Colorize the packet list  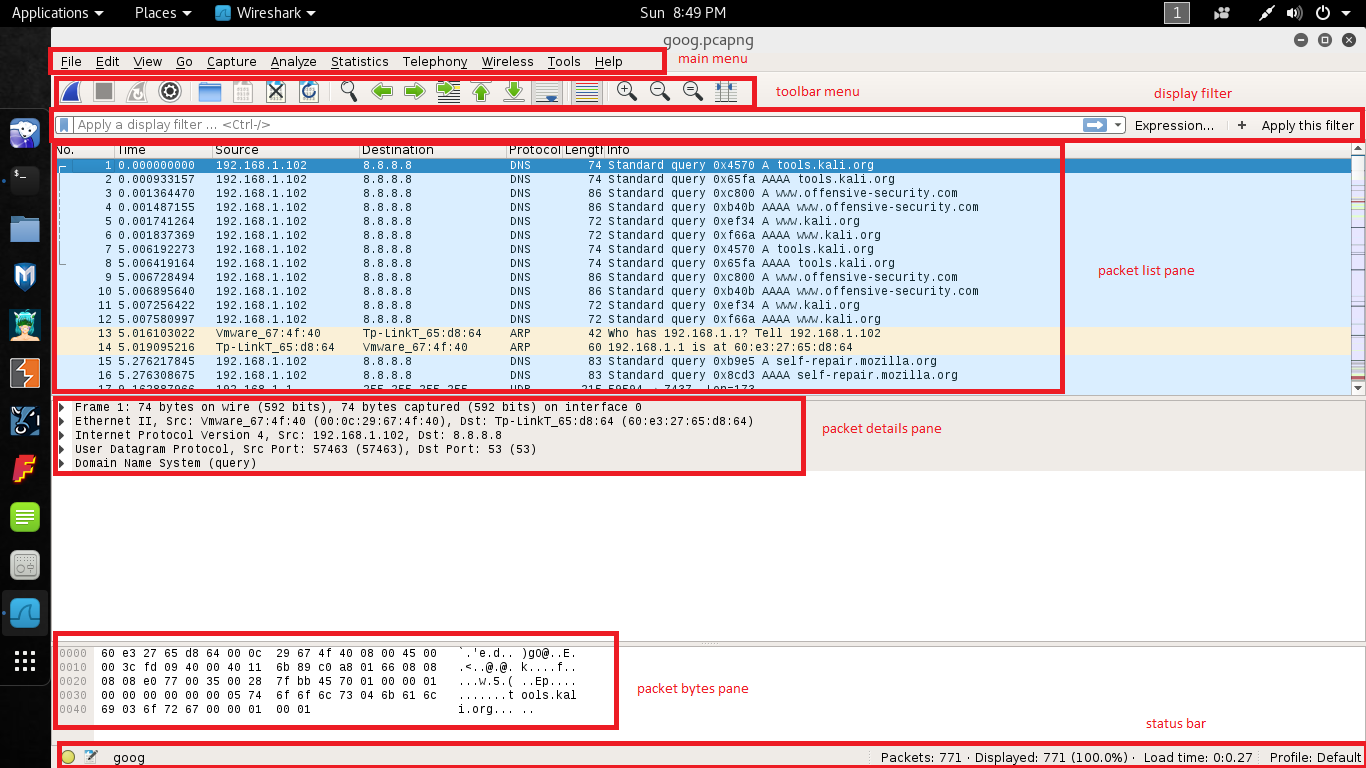(x=586, y=91)
